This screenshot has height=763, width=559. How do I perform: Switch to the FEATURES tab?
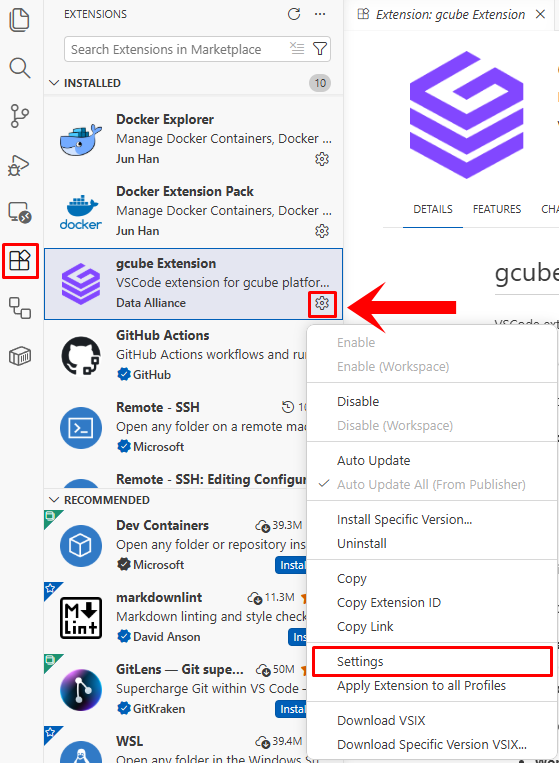click(497, 209)
